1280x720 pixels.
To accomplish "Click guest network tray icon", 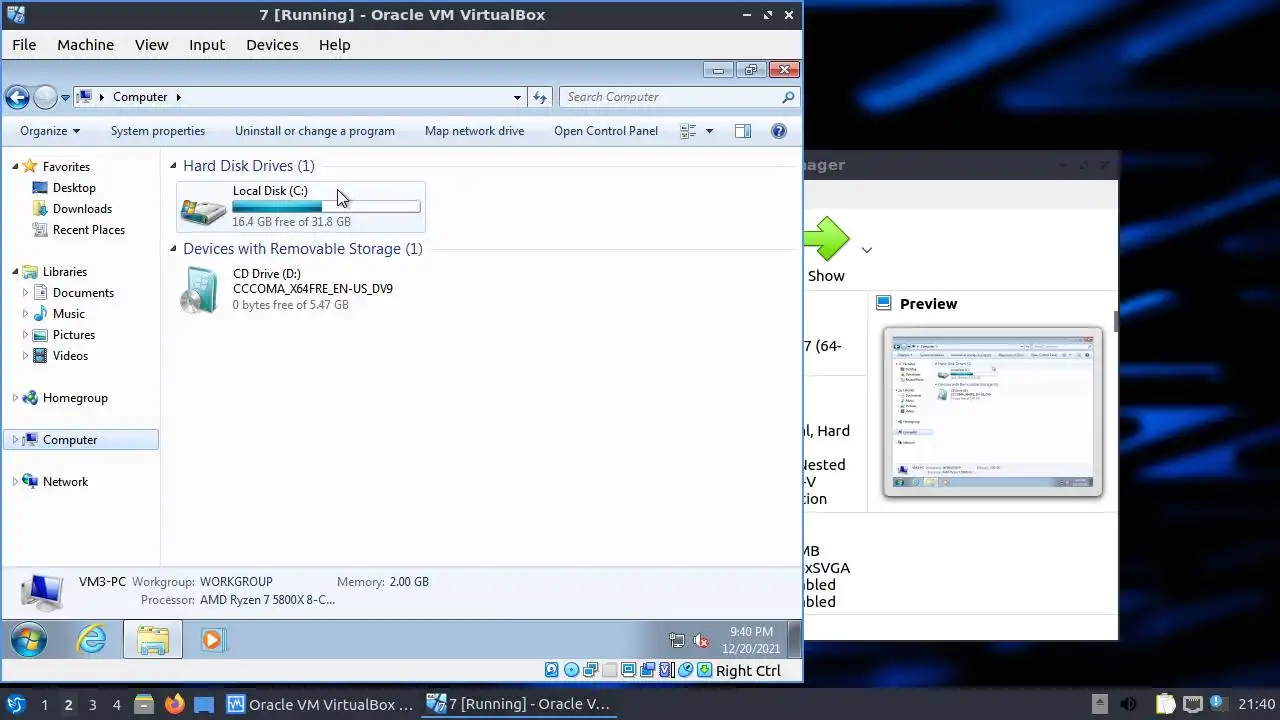I will (x=677, y=641).
